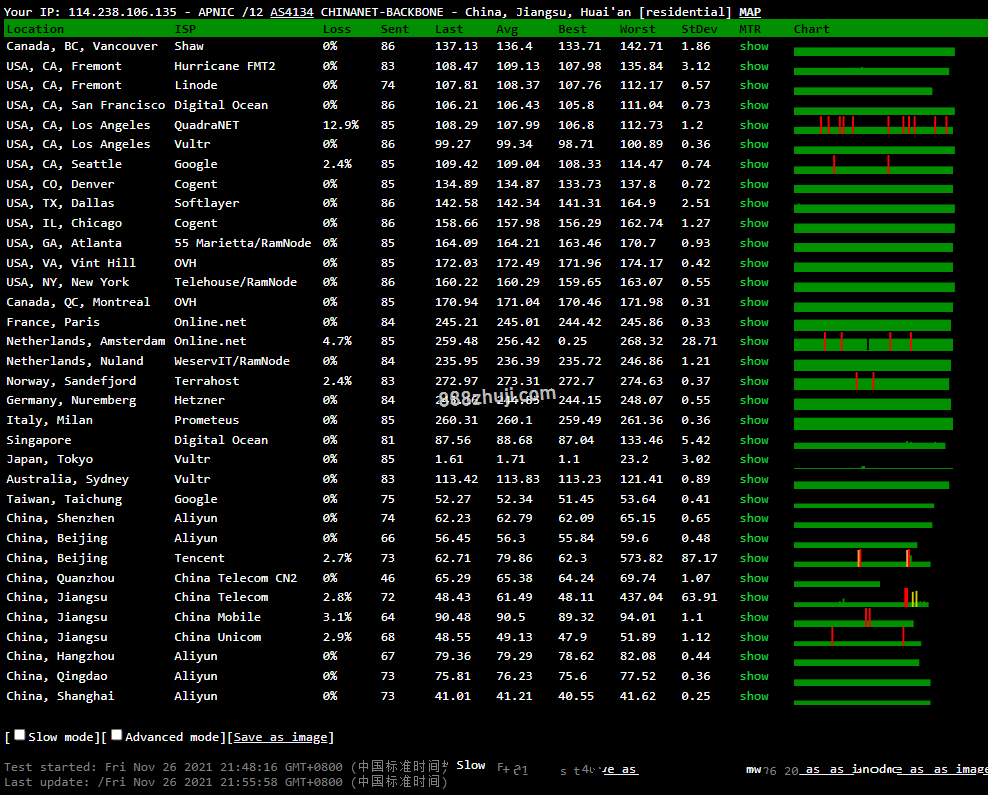
Task: Show MTR for Chicago Cogent row
Action: (x=754, y=224)
